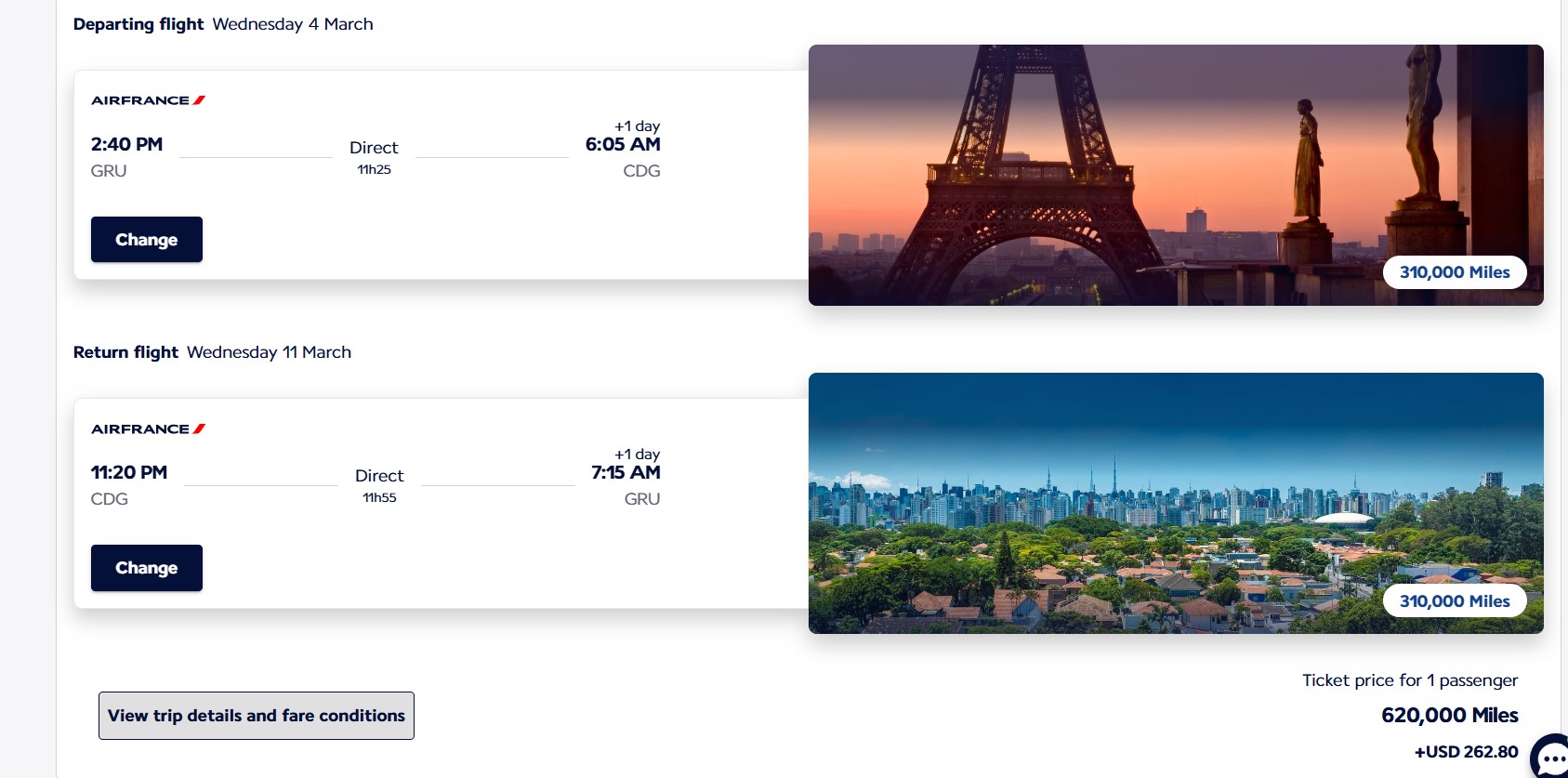Image resolution: width=1568 pixels, height=778 pixels.
Task: Click the +USD 262.80 surcharge amount
Action: coord(1466,752)
